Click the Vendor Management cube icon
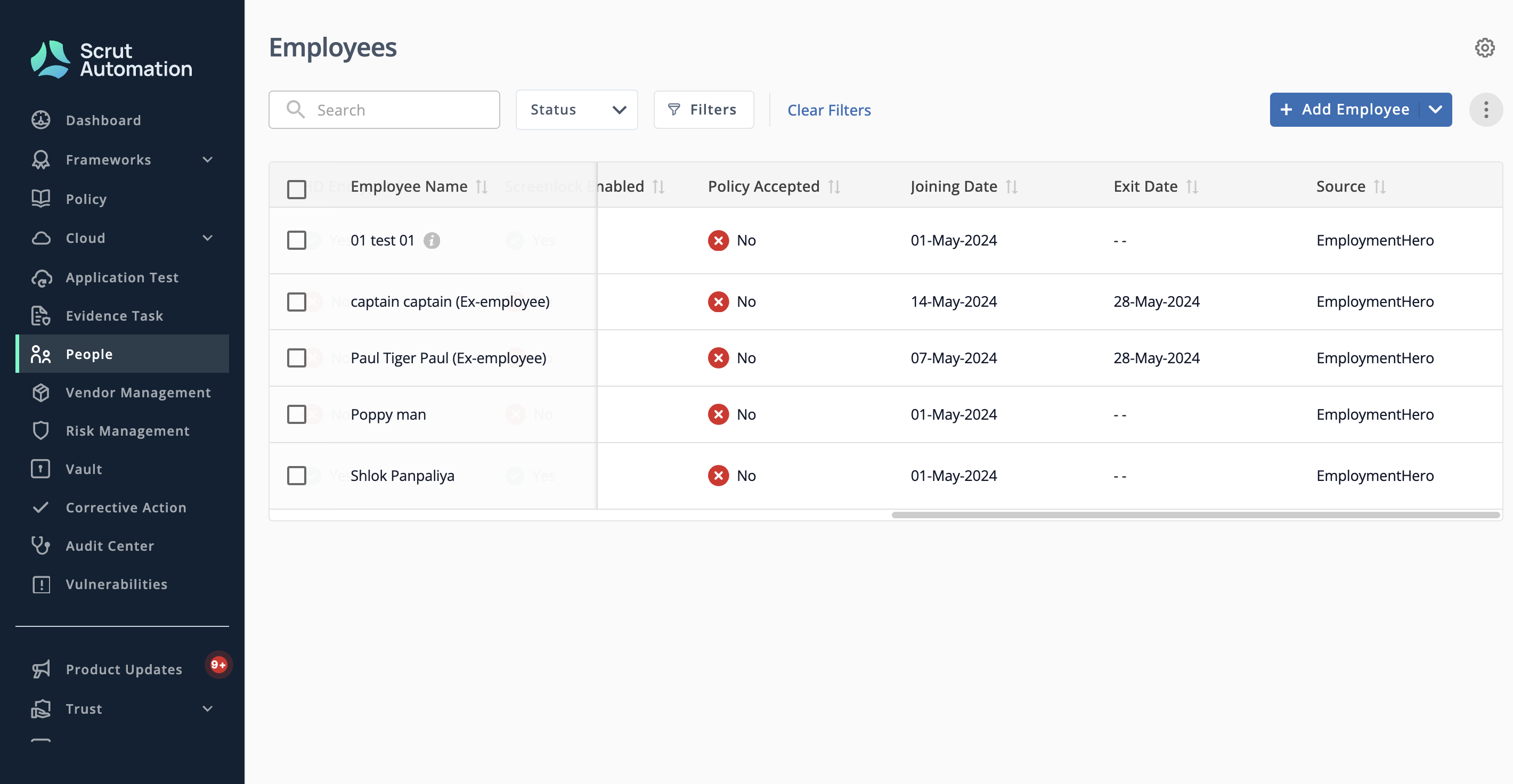The width and height of the screenshot is (1513, 784). 40,393
